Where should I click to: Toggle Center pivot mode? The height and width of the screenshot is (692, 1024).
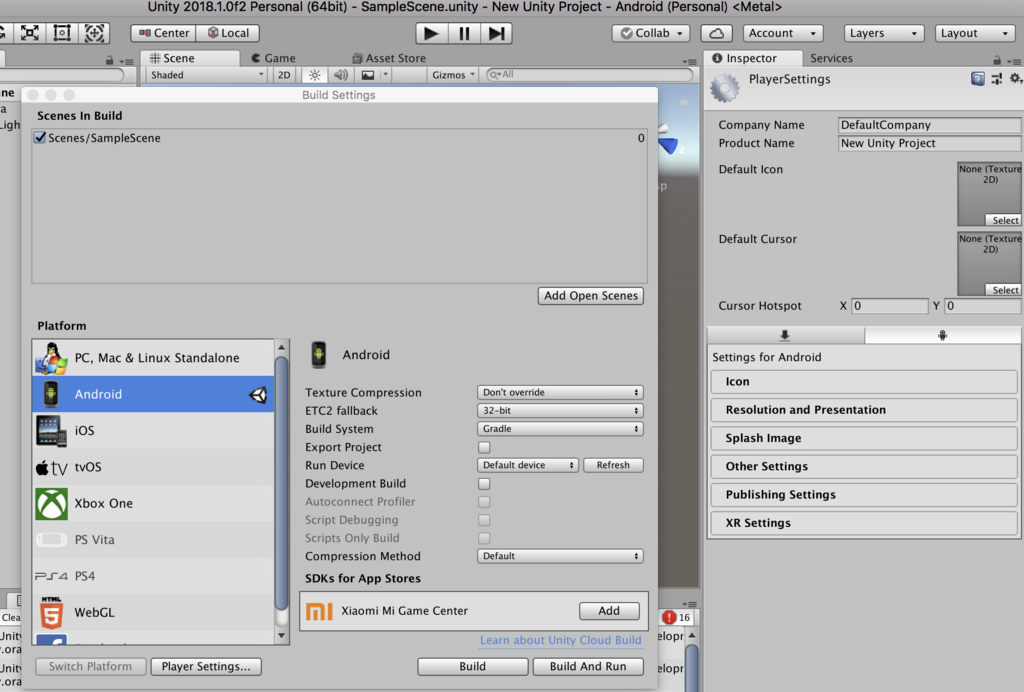click(x=163, y=33)
